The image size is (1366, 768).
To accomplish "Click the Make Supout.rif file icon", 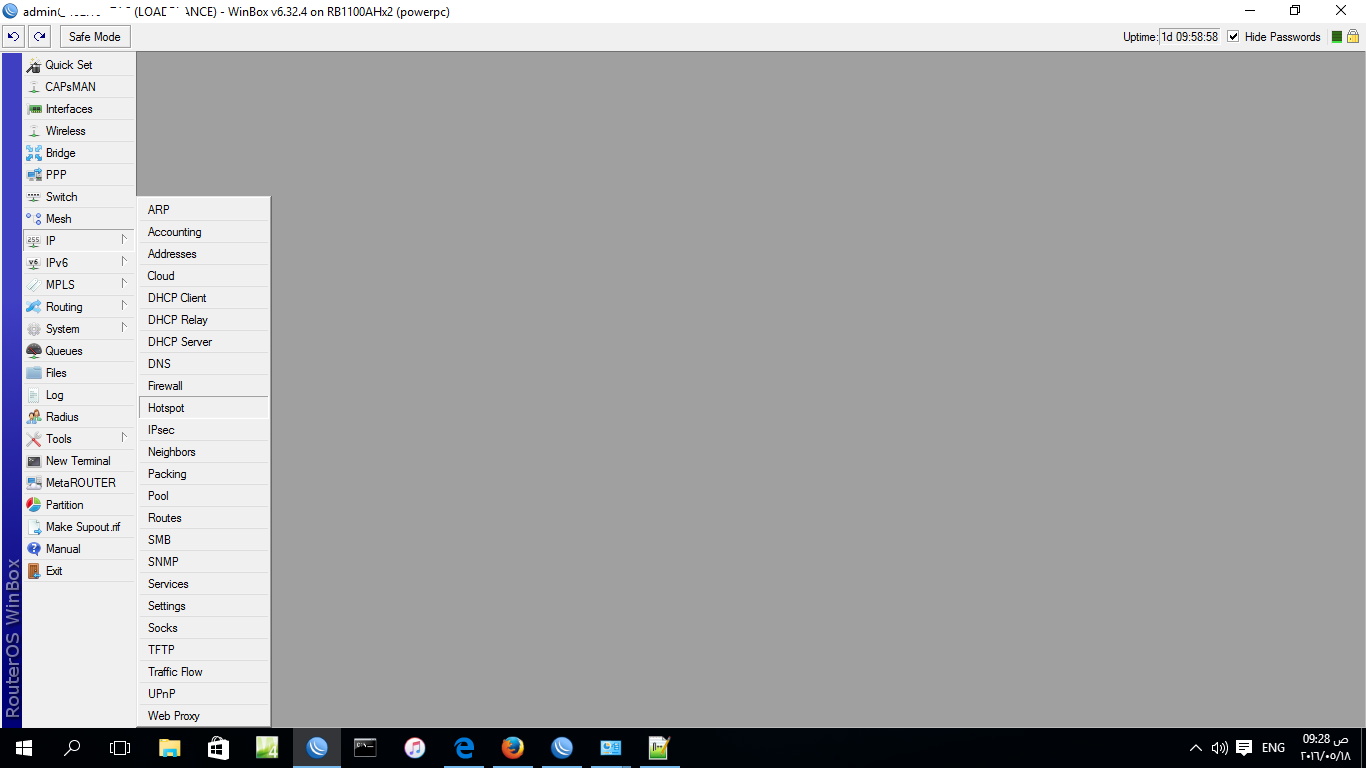I will [34, 527].
